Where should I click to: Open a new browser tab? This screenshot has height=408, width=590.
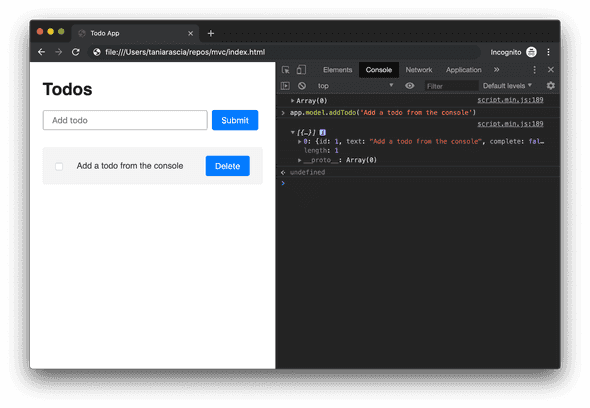click(x=211, y=33)
